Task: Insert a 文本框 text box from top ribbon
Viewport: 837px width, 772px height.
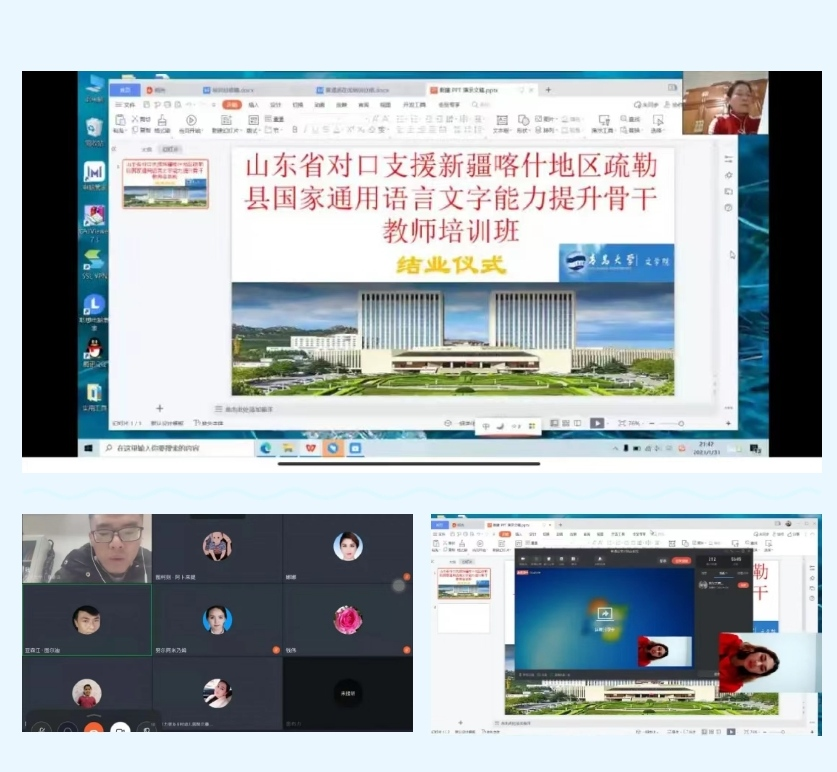Action: coord(502,123)
